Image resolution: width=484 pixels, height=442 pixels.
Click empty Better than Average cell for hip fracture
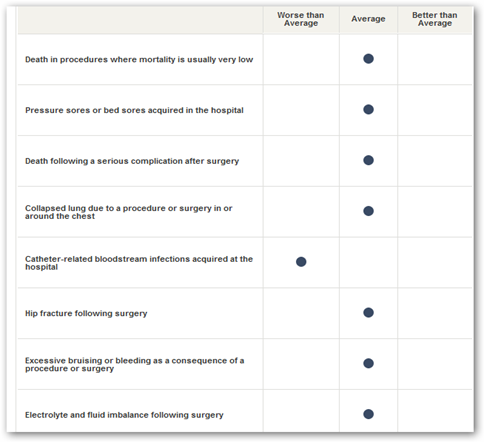(435, 313)
